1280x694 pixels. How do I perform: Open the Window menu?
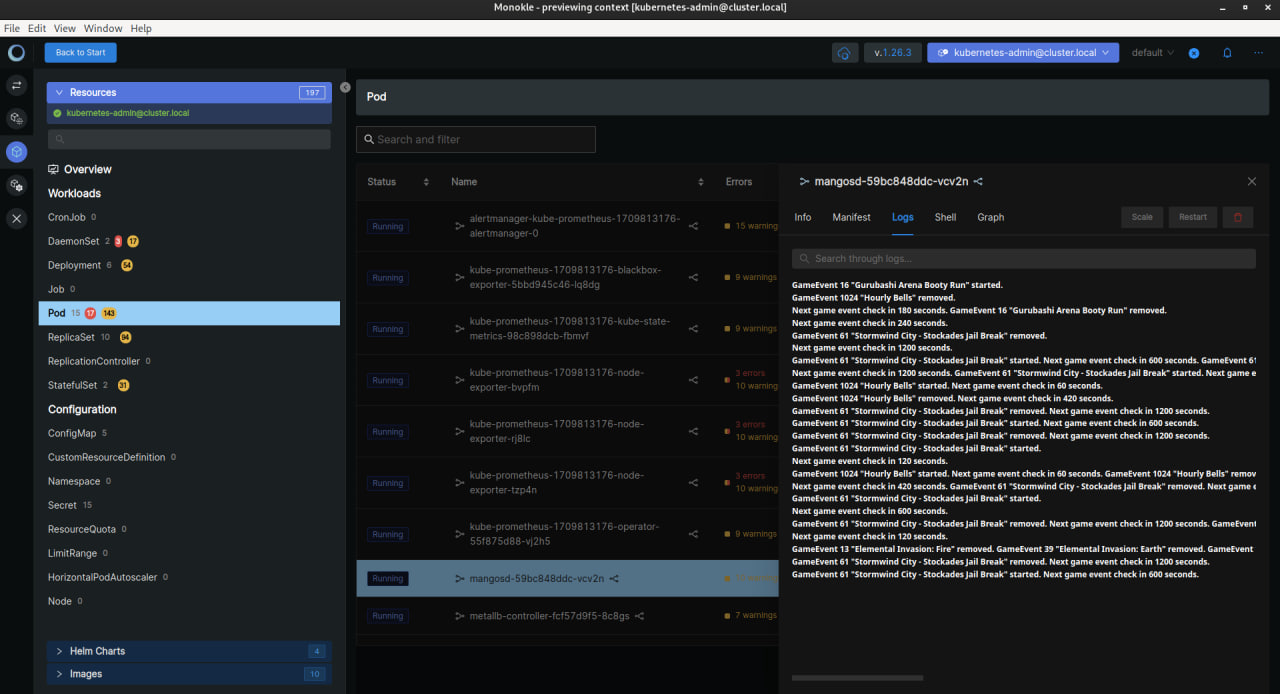point(103,28)
